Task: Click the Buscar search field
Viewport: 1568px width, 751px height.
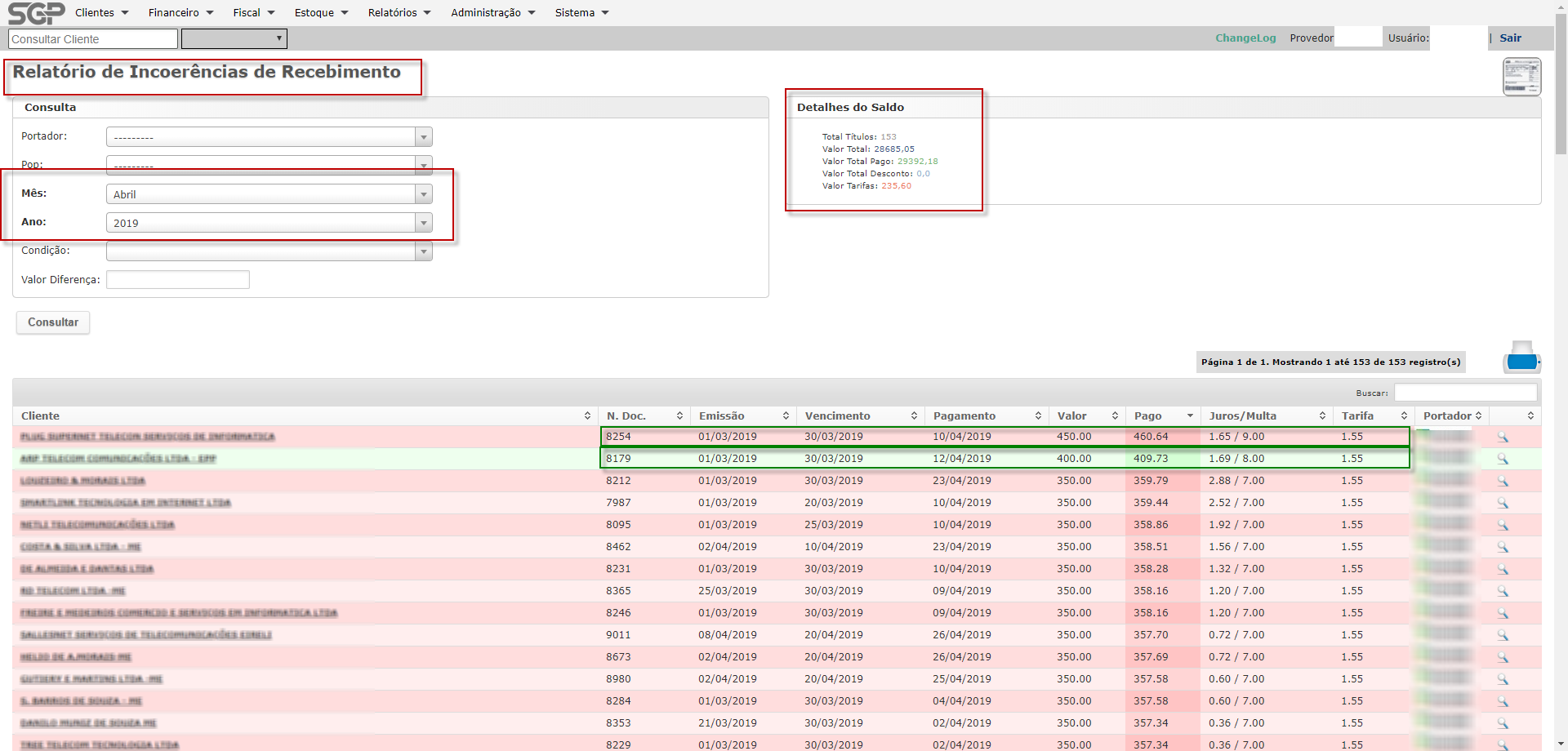Action: (1465, 393)
